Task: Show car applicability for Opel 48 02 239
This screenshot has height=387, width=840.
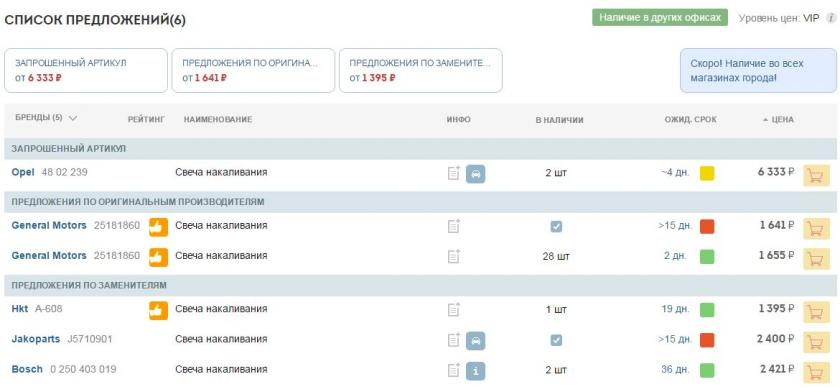Action: (476, 174)
